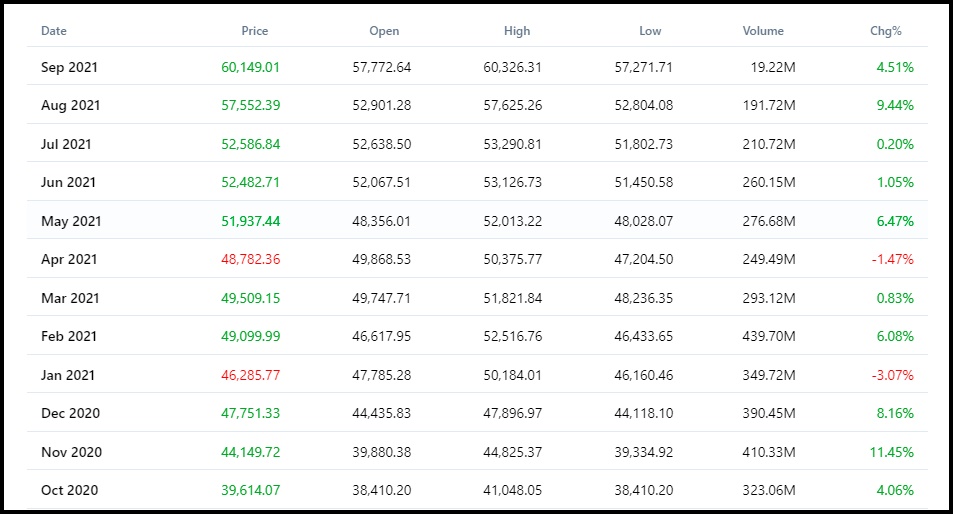The image size is (953, 514).
Task: Sort by the Volume column header
Action: click(763, 31)
